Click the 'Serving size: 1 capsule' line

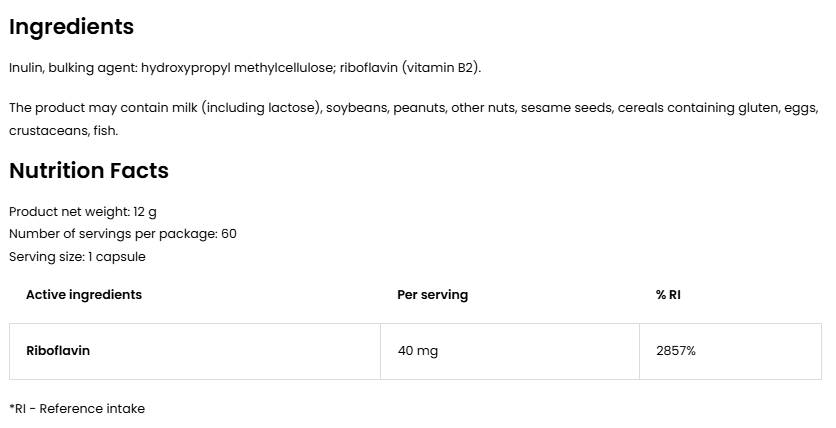(77, 257)
